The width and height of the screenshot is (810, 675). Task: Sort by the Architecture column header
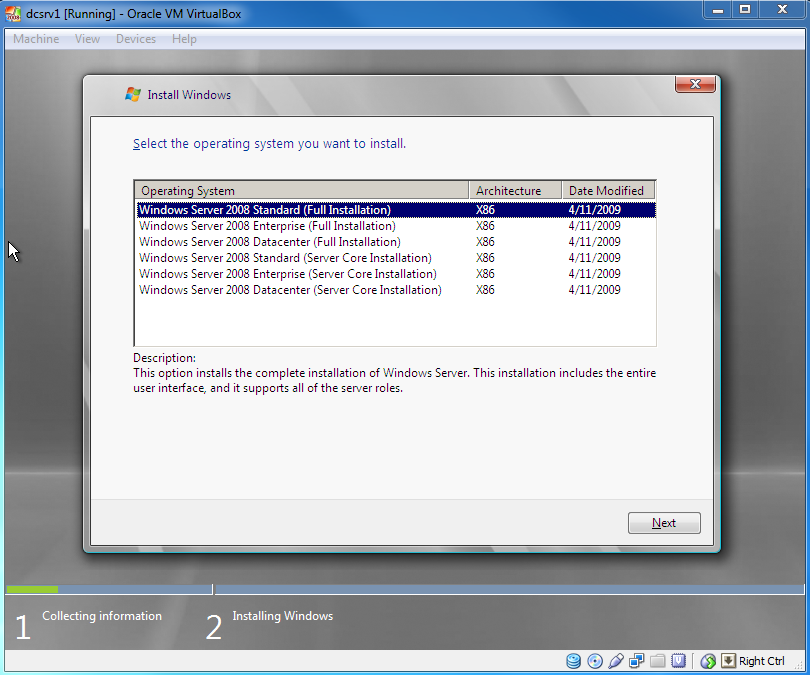pos(512,190)
